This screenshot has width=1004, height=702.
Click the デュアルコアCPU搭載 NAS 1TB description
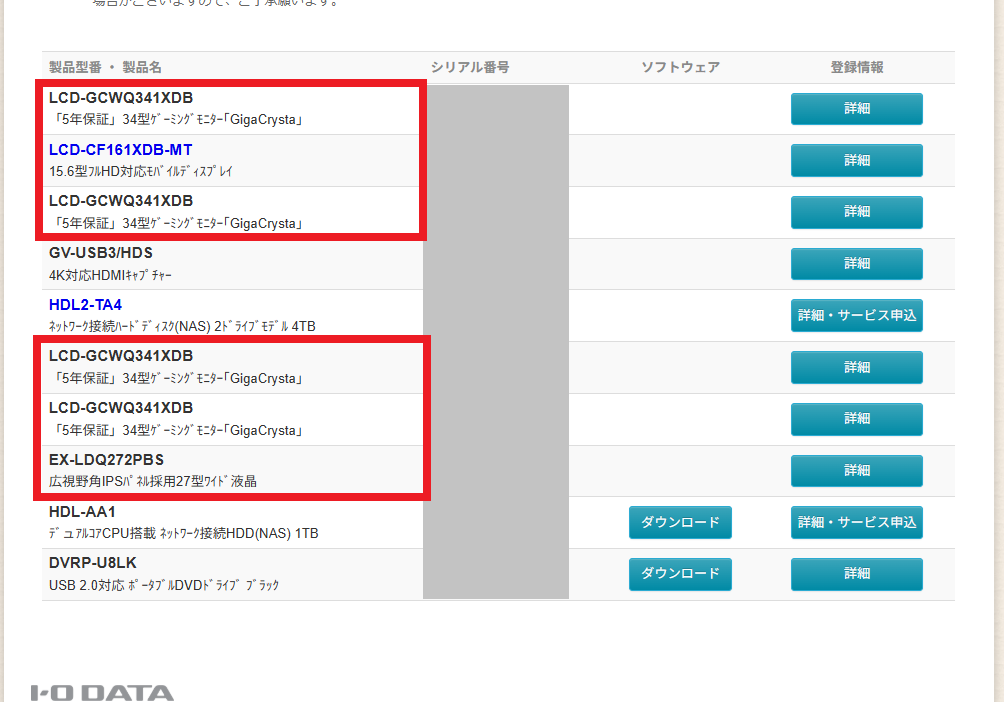(183, 534)
